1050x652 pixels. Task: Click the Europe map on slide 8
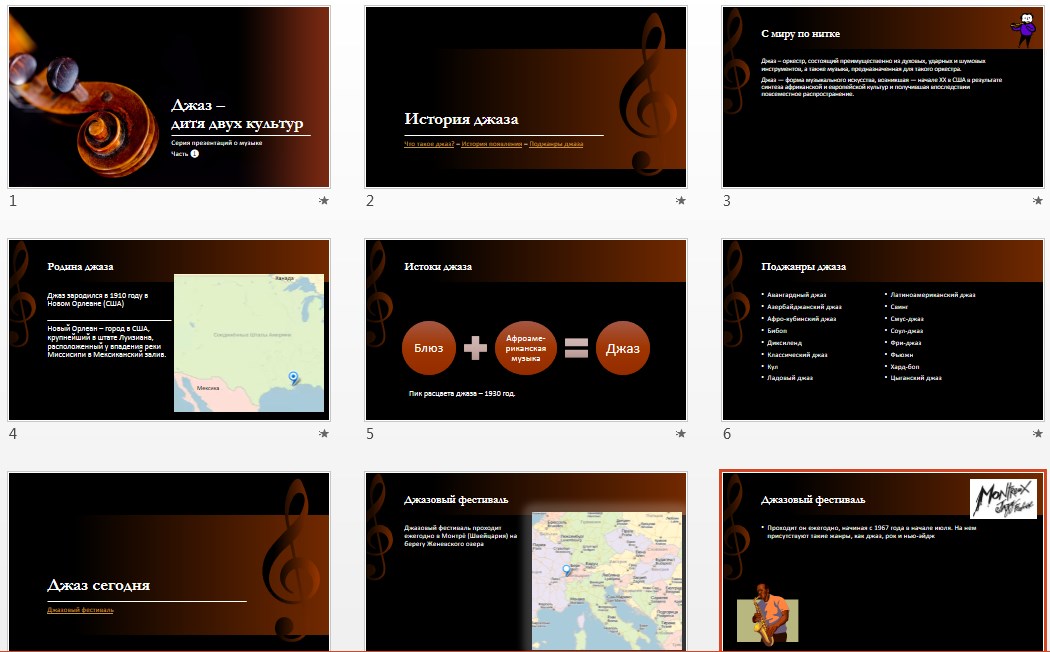coord(606,580)
